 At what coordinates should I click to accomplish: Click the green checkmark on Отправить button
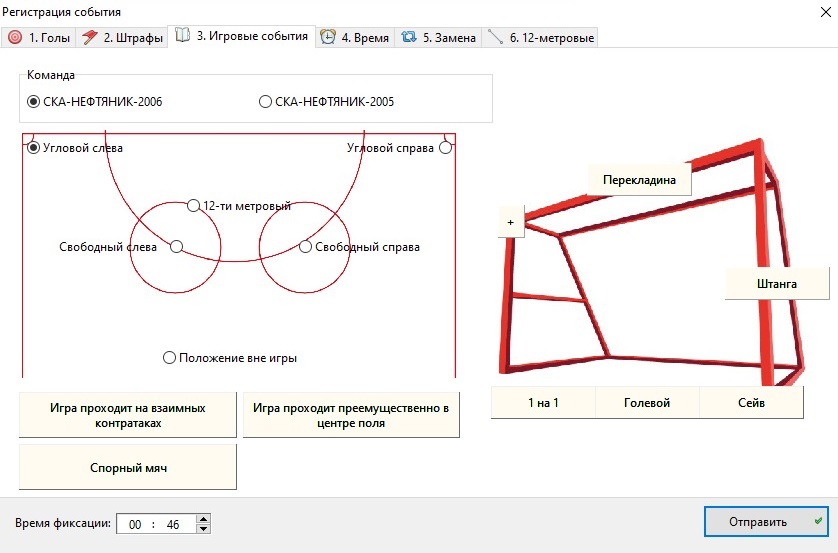click(x=818, y=521)
